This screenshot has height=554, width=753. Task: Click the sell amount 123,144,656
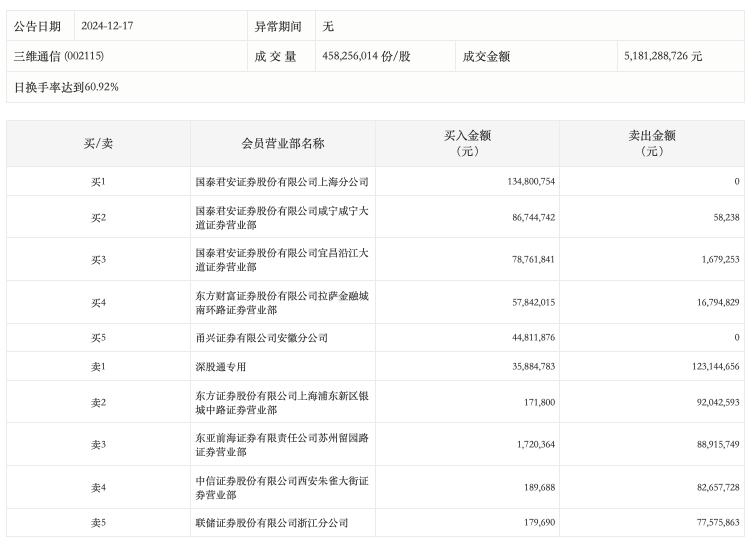(x=716, y=366)
